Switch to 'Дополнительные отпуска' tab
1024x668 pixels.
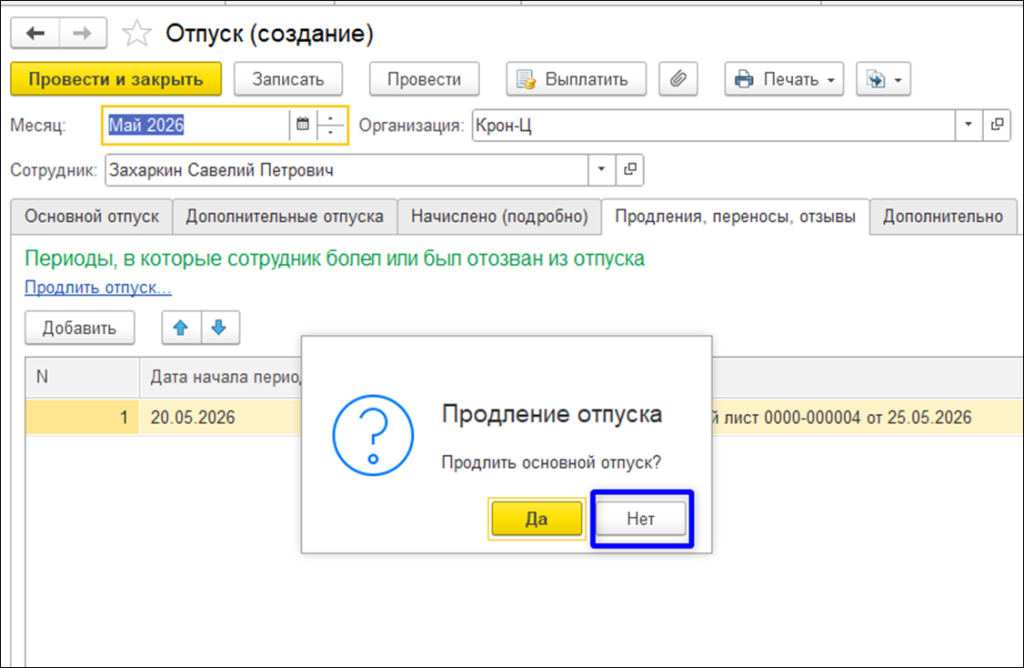pos(285,217)
